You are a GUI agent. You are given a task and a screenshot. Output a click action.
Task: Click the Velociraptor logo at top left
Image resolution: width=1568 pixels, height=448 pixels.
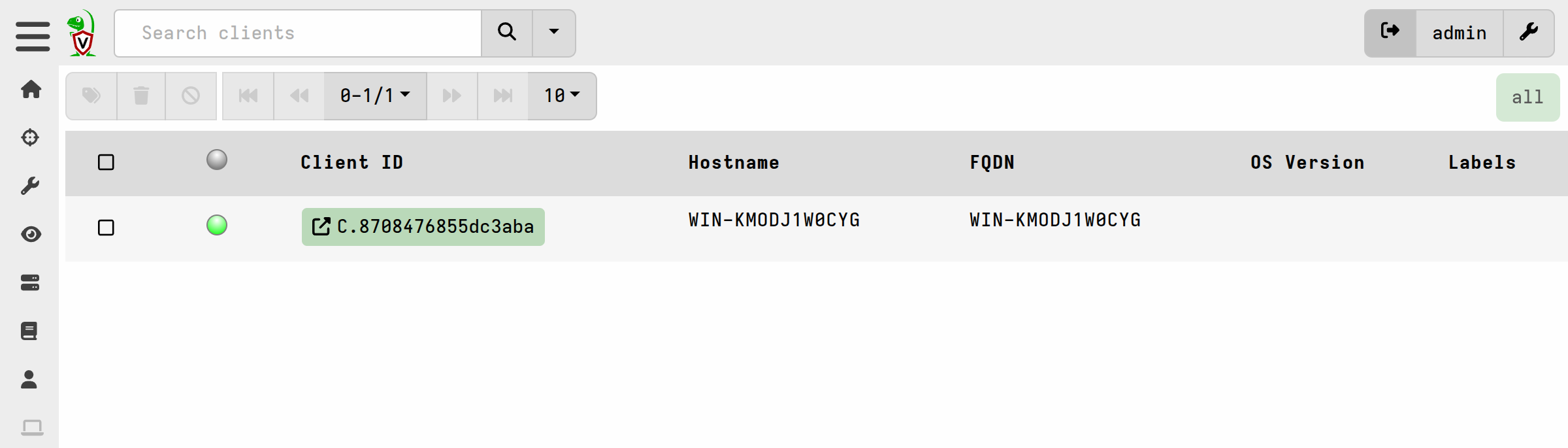[81, 33]
